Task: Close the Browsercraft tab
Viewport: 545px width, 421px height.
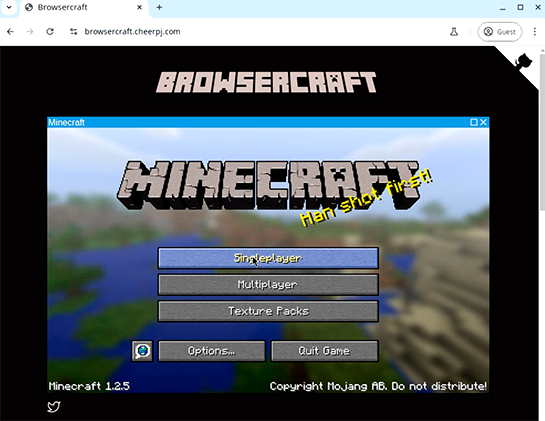Action: pos(139,7)
